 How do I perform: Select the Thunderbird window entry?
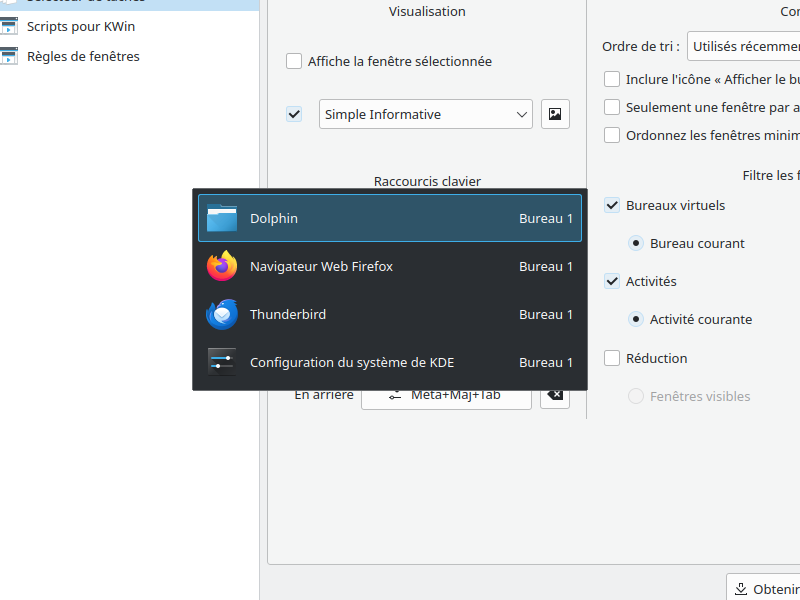point(390,314)
